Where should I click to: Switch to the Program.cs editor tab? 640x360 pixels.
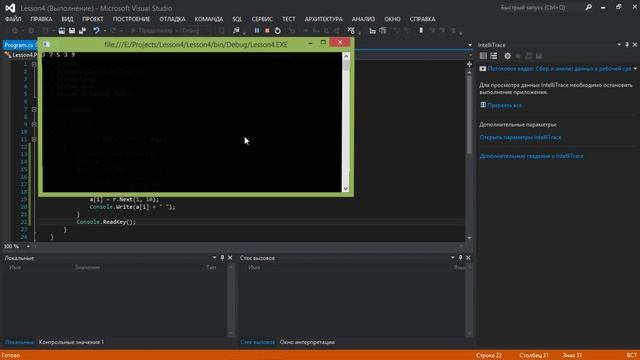click(x=19, y=45)
